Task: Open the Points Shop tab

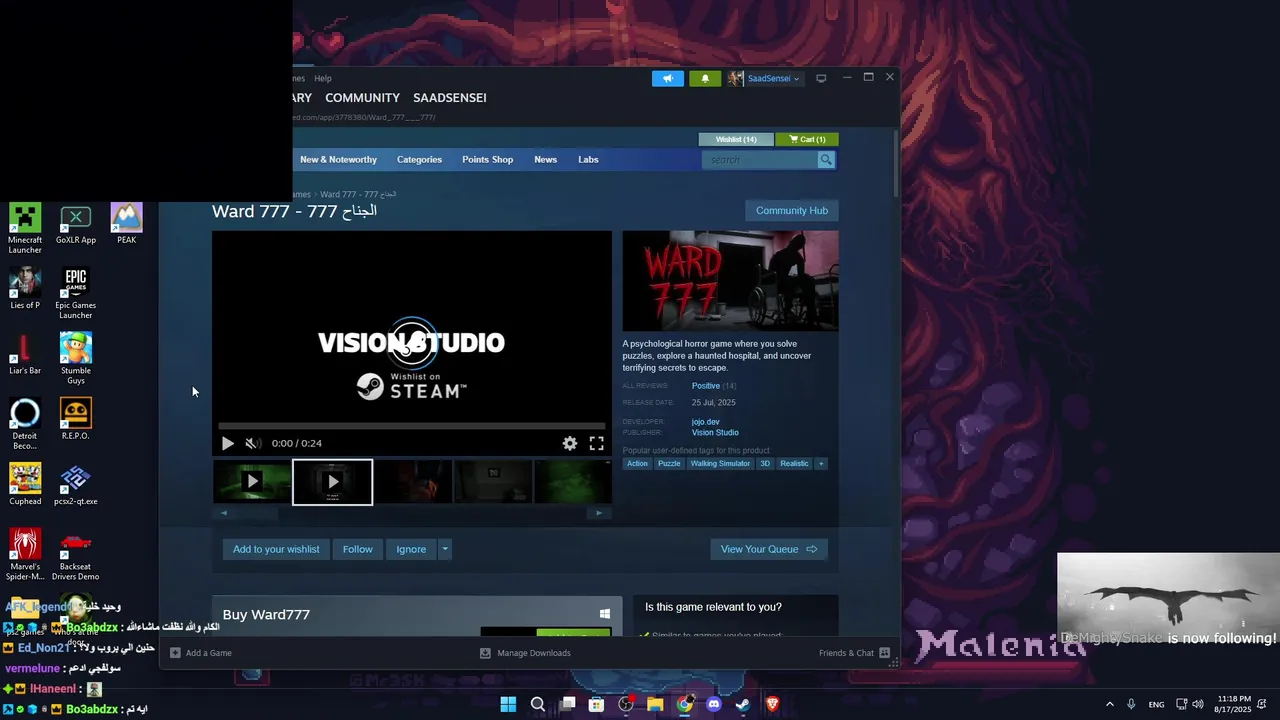Action: (x=487, y=160)
